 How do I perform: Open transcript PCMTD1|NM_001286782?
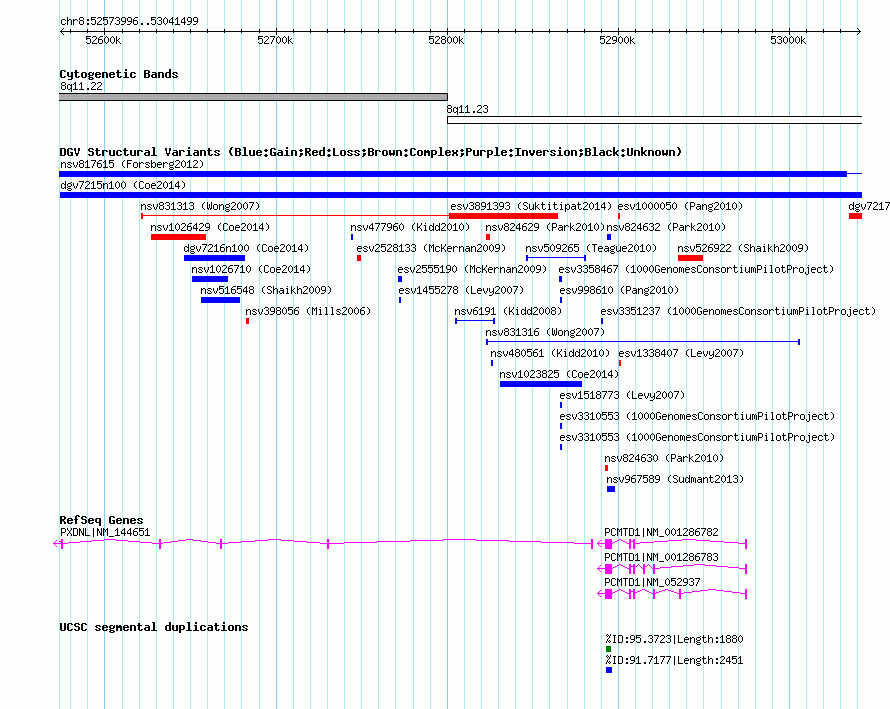(661, 532)
